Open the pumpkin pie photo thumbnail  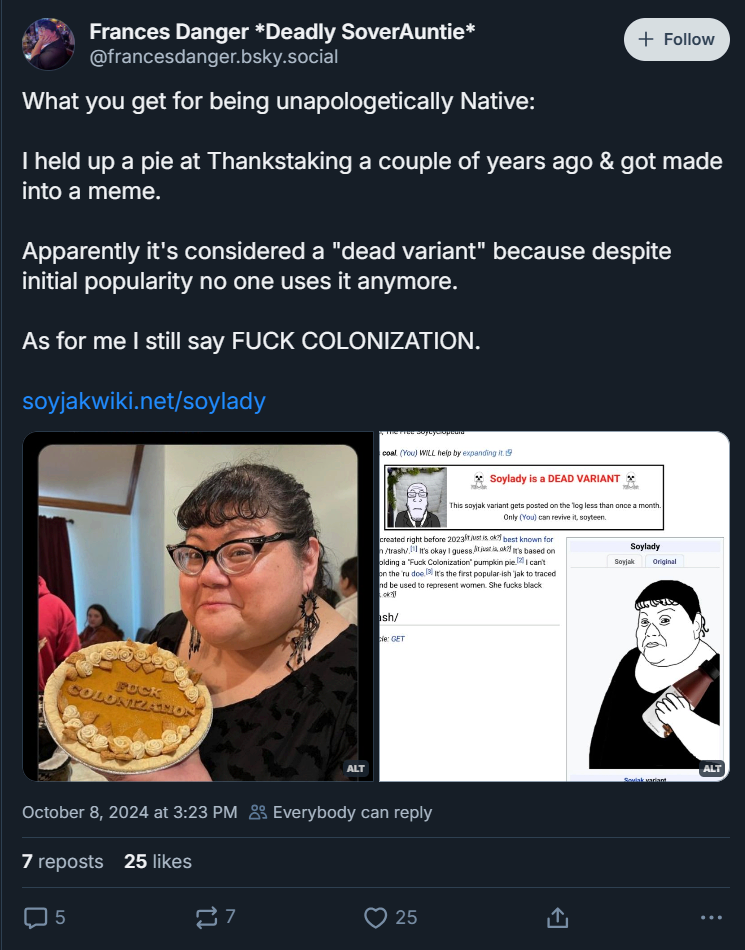coord(198,606)
